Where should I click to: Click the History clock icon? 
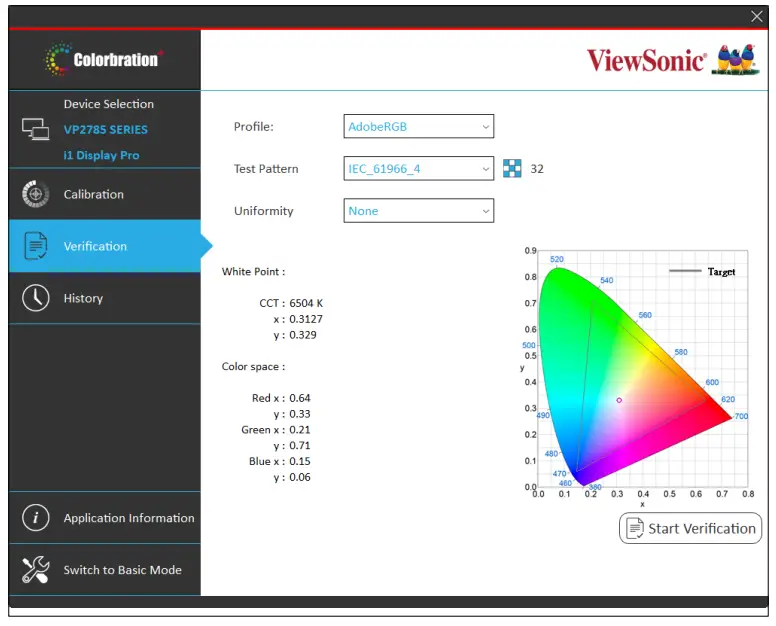click(36, 298)
